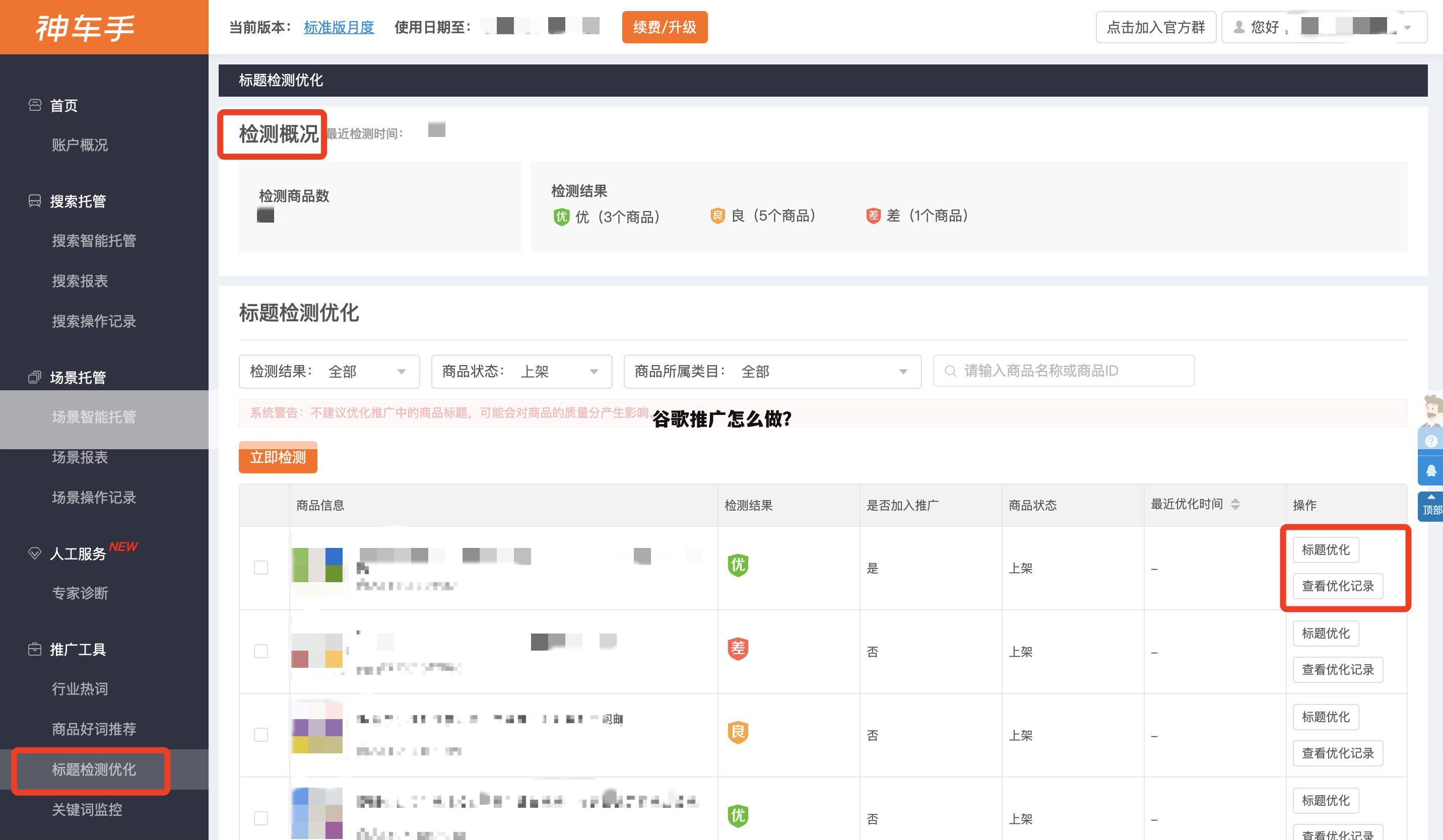This screenshot has width=1443, height=840.
Task: Click the 场景托管 sidebar icon
Action: (35, 377)
